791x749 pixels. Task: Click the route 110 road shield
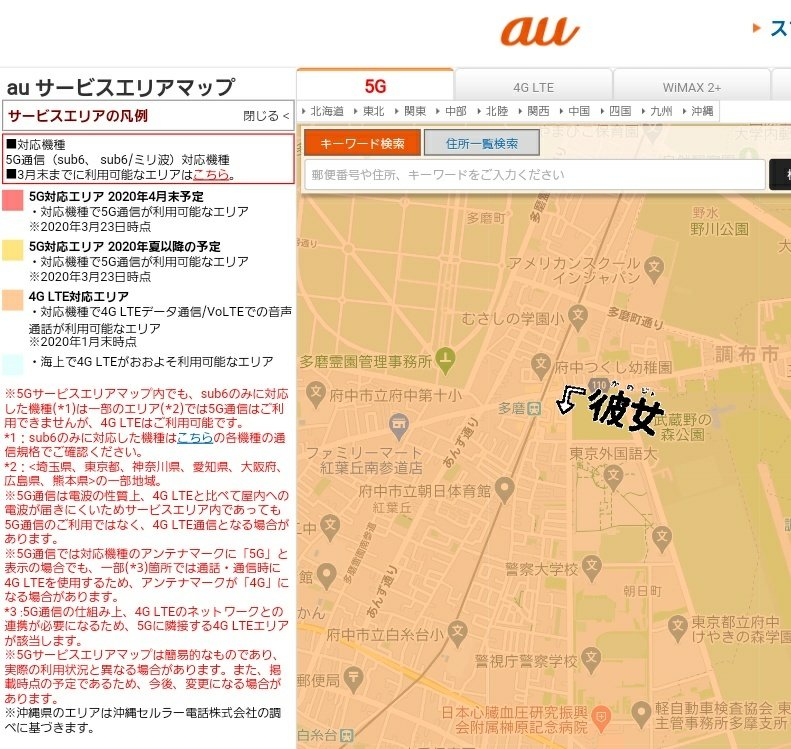(599, 385)
